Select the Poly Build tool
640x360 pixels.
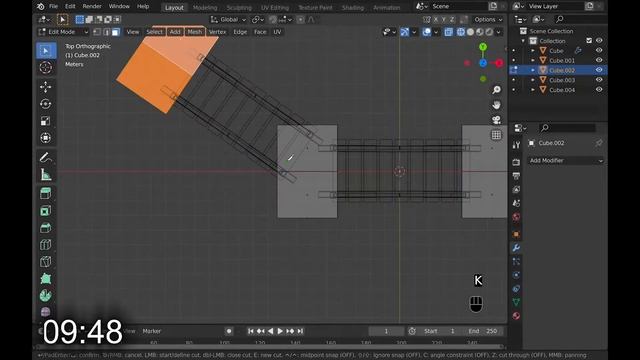pyautogui.click(x=46, y=279)
